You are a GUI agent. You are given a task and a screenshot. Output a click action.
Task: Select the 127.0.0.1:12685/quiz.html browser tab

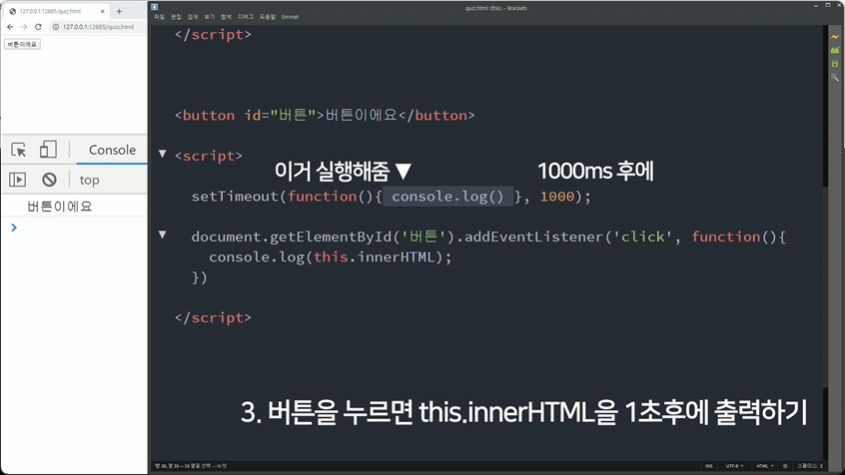tap(56, 11)
